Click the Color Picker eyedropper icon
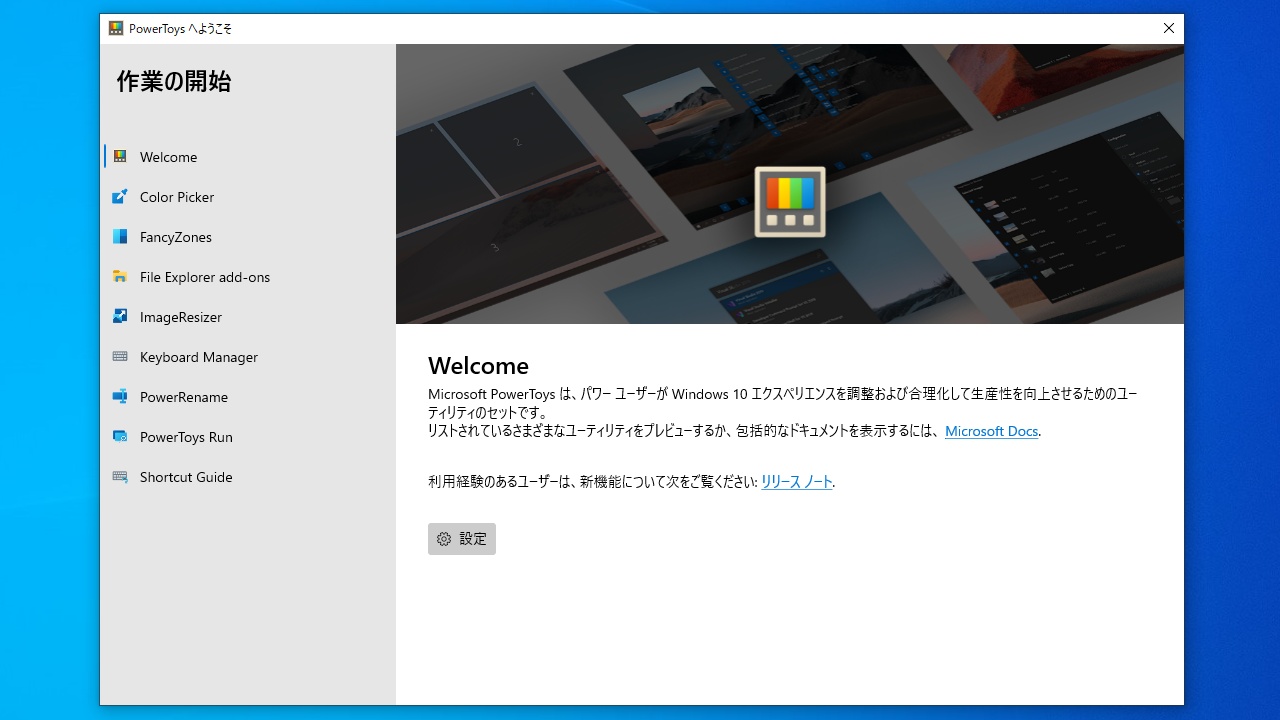Screen dimensions: 1280x720 120,197
